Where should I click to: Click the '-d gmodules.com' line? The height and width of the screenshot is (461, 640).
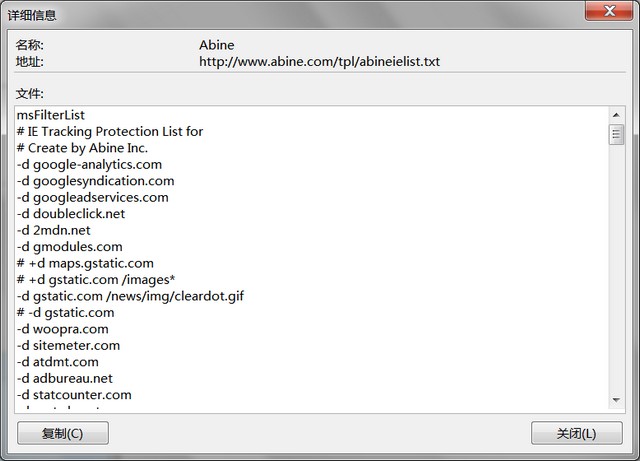click(x=69, y=247)
